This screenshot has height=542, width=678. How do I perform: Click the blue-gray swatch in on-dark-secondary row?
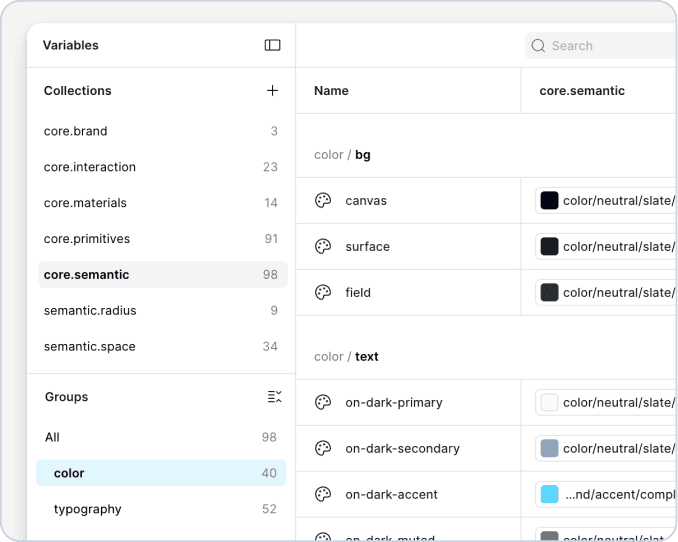pos(549,448)
